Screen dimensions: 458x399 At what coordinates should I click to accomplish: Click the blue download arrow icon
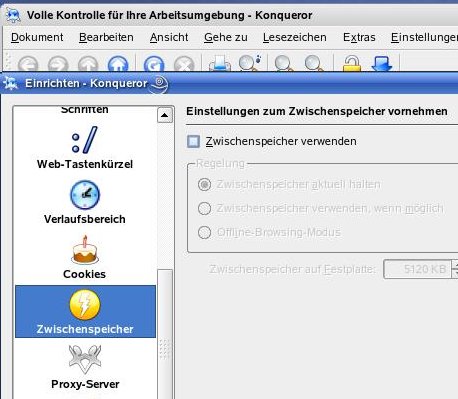[382, 63]
